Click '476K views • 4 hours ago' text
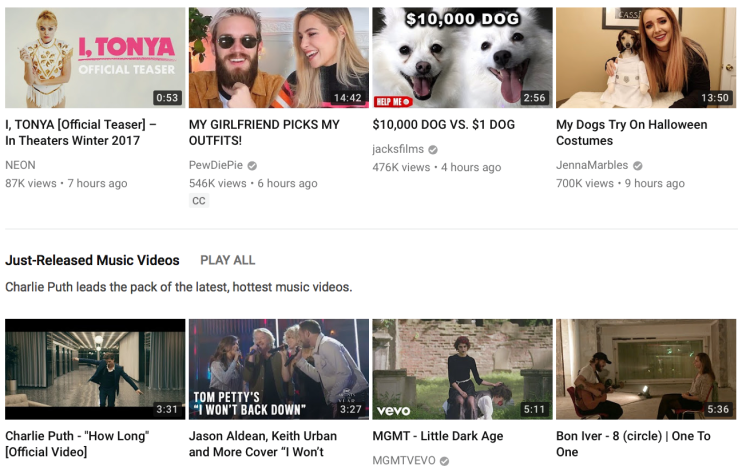 tap(437, 168)
